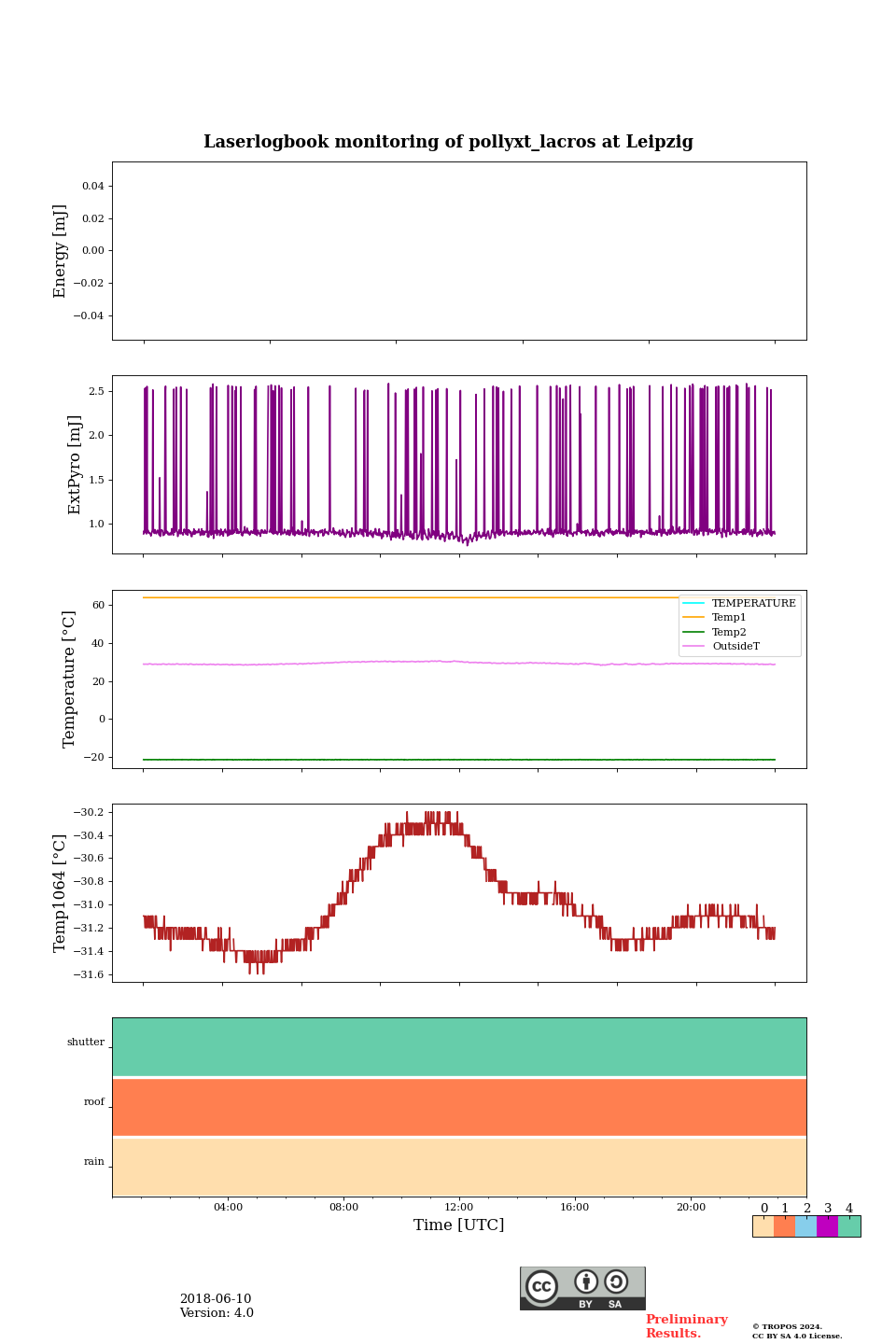Image resolution: width=896 pixels, height=1344 pixels.
Task: Click the © TROPOS 2024. copyright text
Action: [x=787, y=1326]
